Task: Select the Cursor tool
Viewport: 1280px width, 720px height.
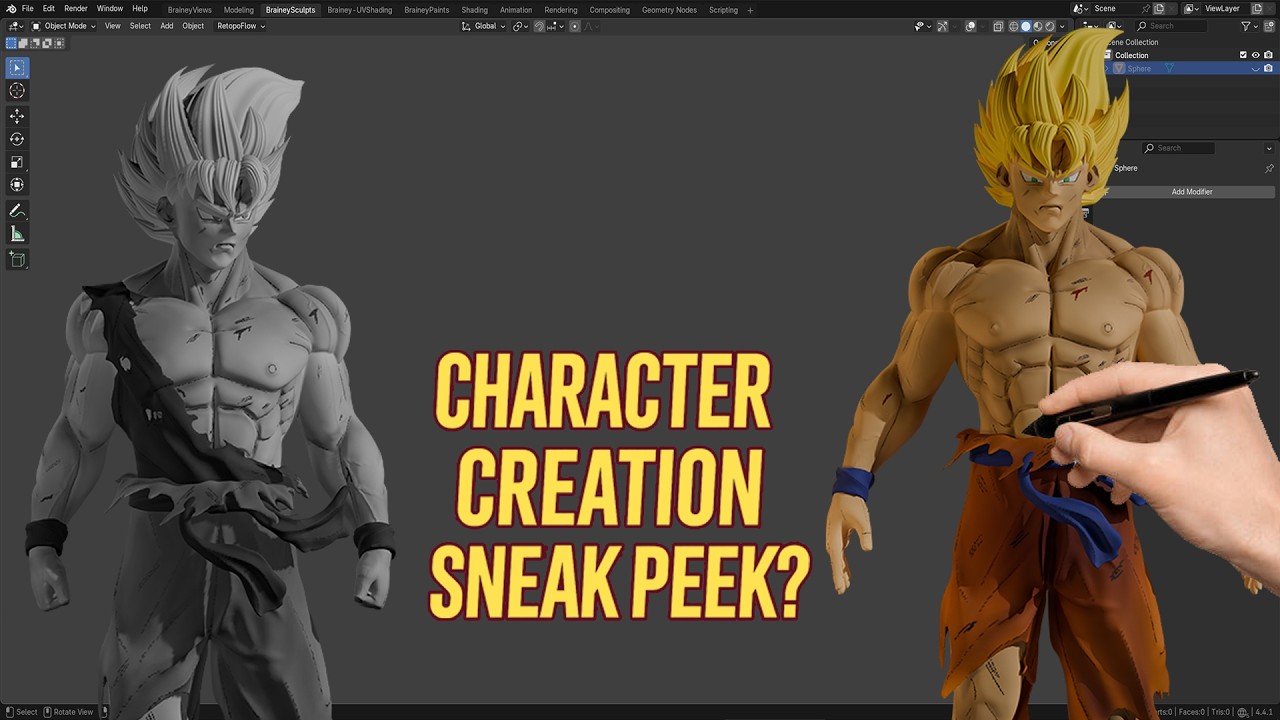Action: [17, 91]
